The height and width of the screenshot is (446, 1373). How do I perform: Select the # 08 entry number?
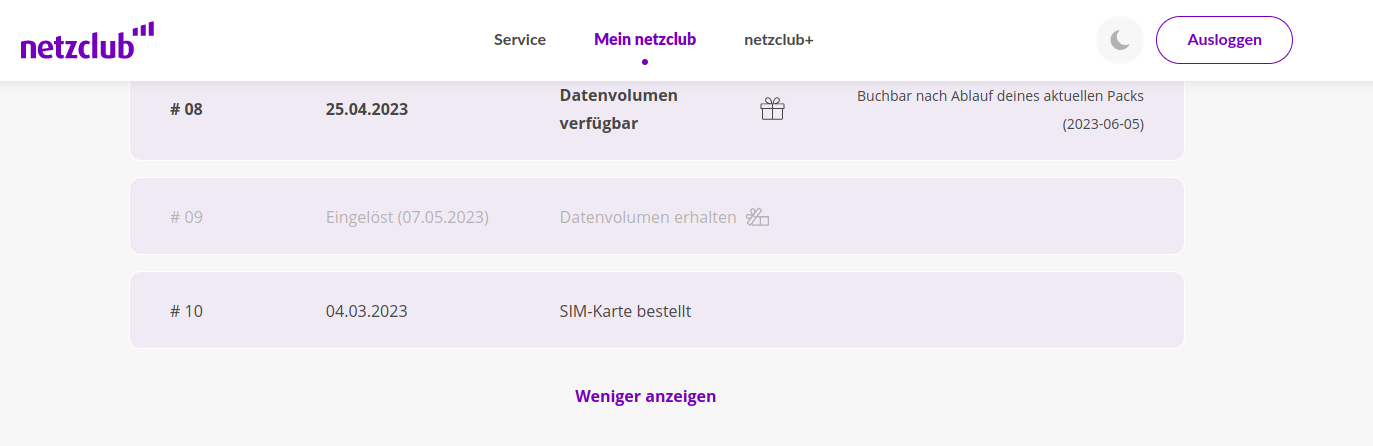click(186, 109)
